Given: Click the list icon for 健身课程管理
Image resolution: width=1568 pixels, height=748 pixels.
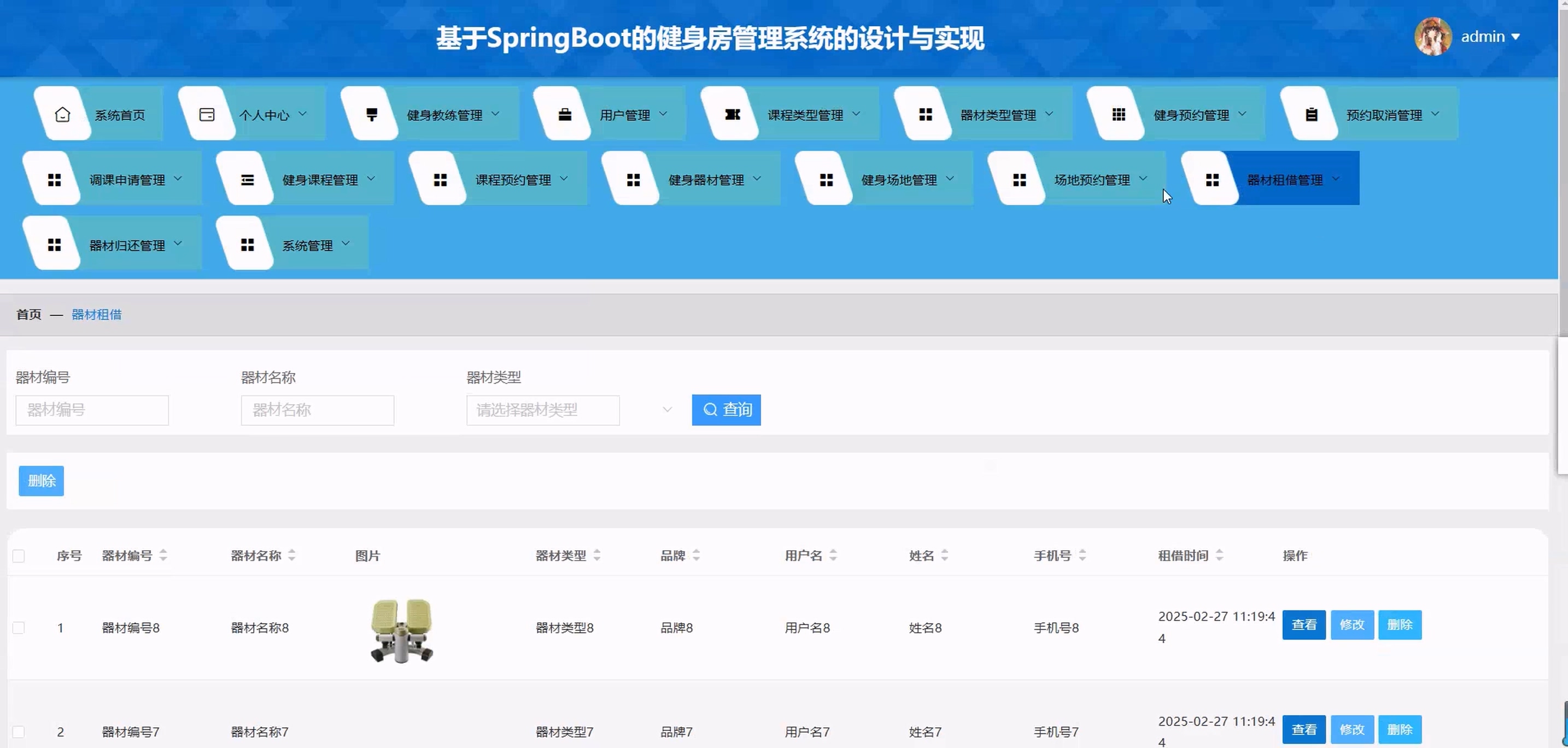Looking at the screenshot, I should pos(247,179).
